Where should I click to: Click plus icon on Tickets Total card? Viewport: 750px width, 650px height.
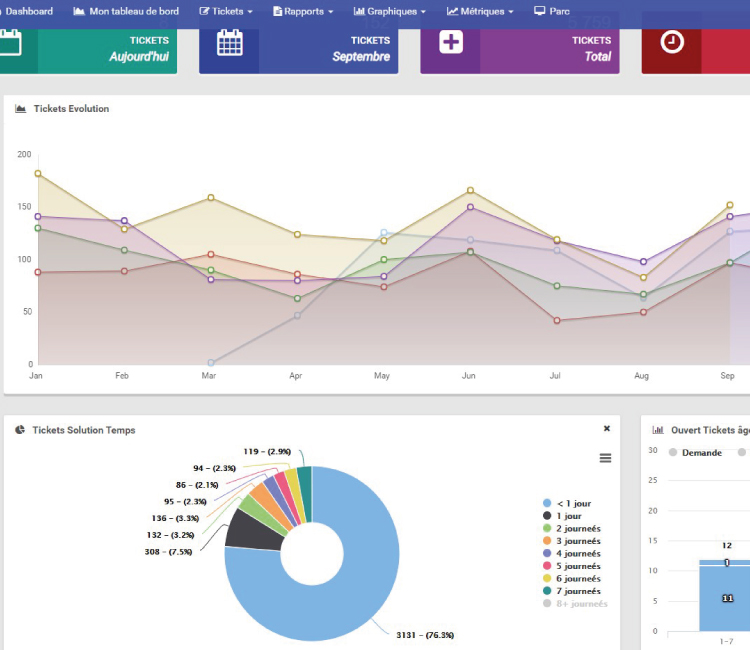[x=451, y=42]
